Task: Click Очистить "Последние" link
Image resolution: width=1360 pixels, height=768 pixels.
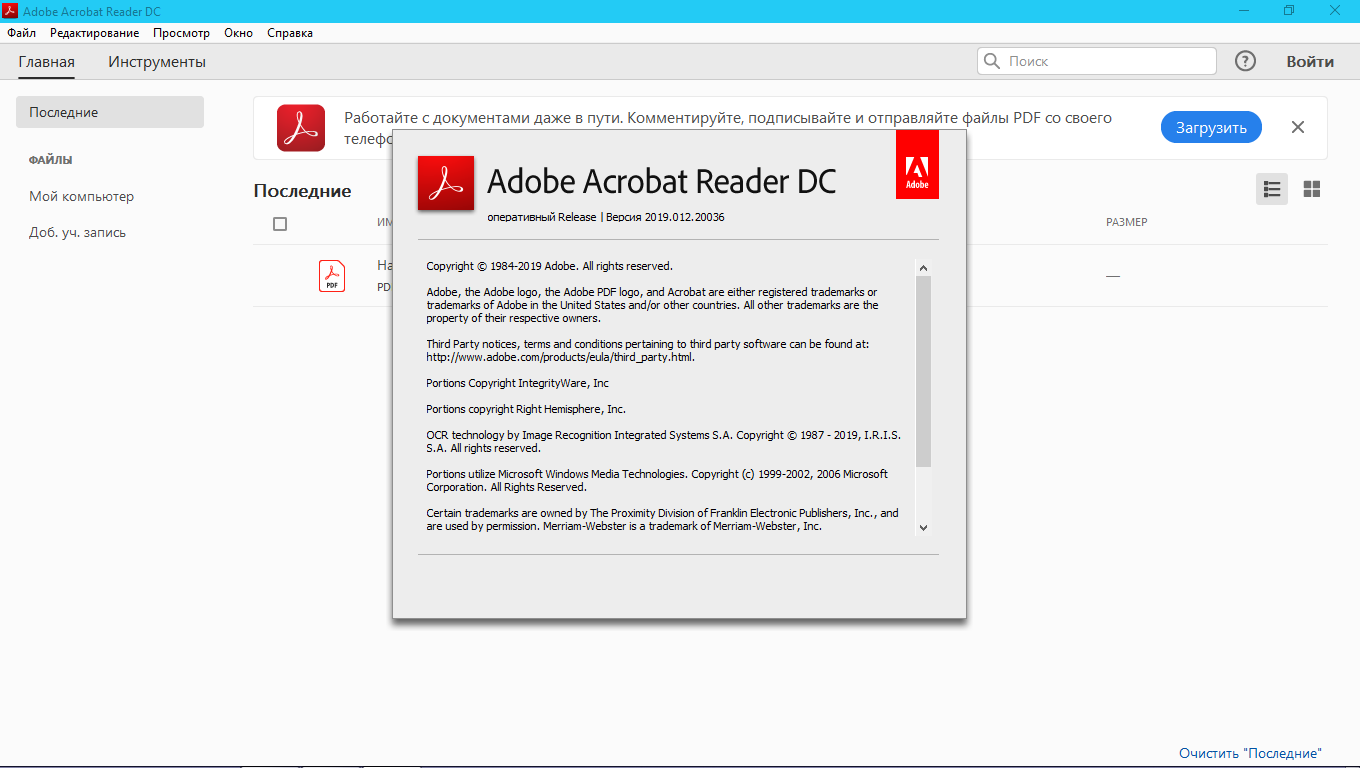Action: click(1250, 753)
